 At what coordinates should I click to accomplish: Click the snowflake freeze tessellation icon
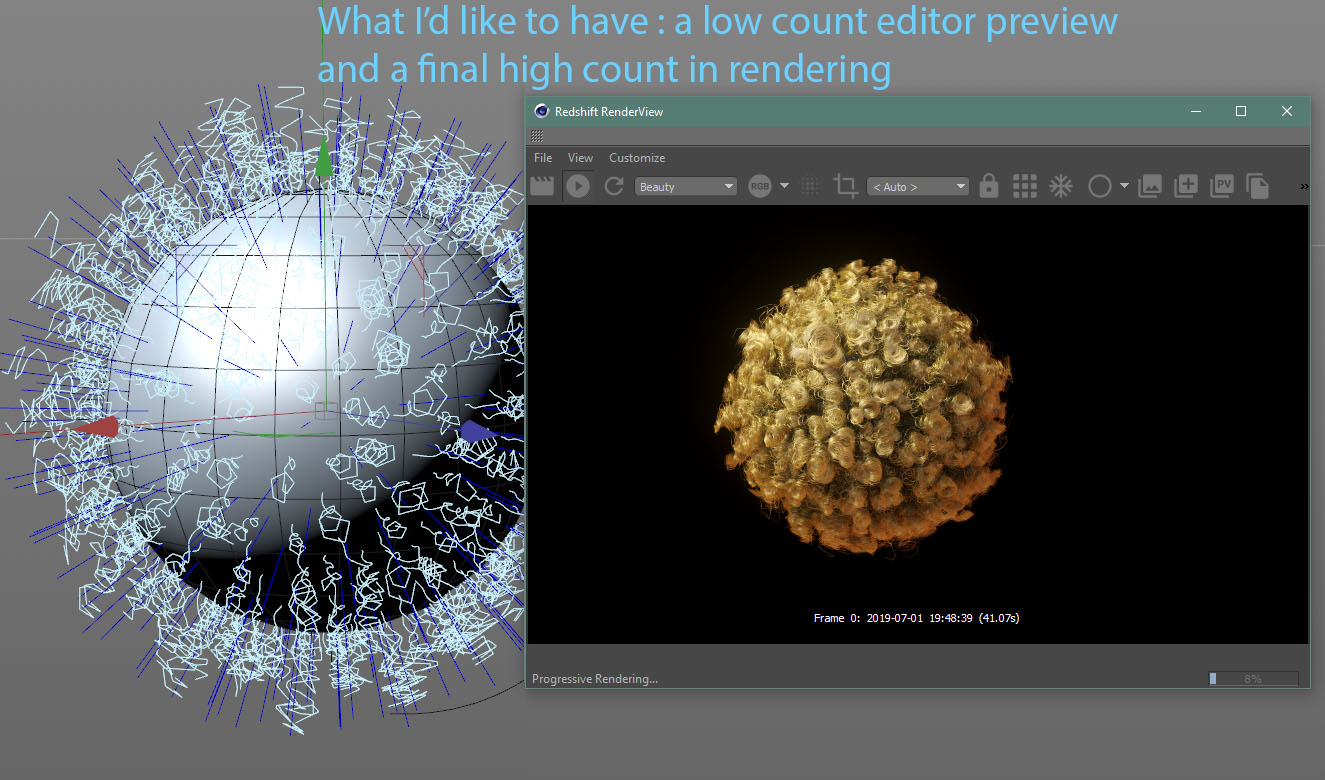[x=1060, y=186]
